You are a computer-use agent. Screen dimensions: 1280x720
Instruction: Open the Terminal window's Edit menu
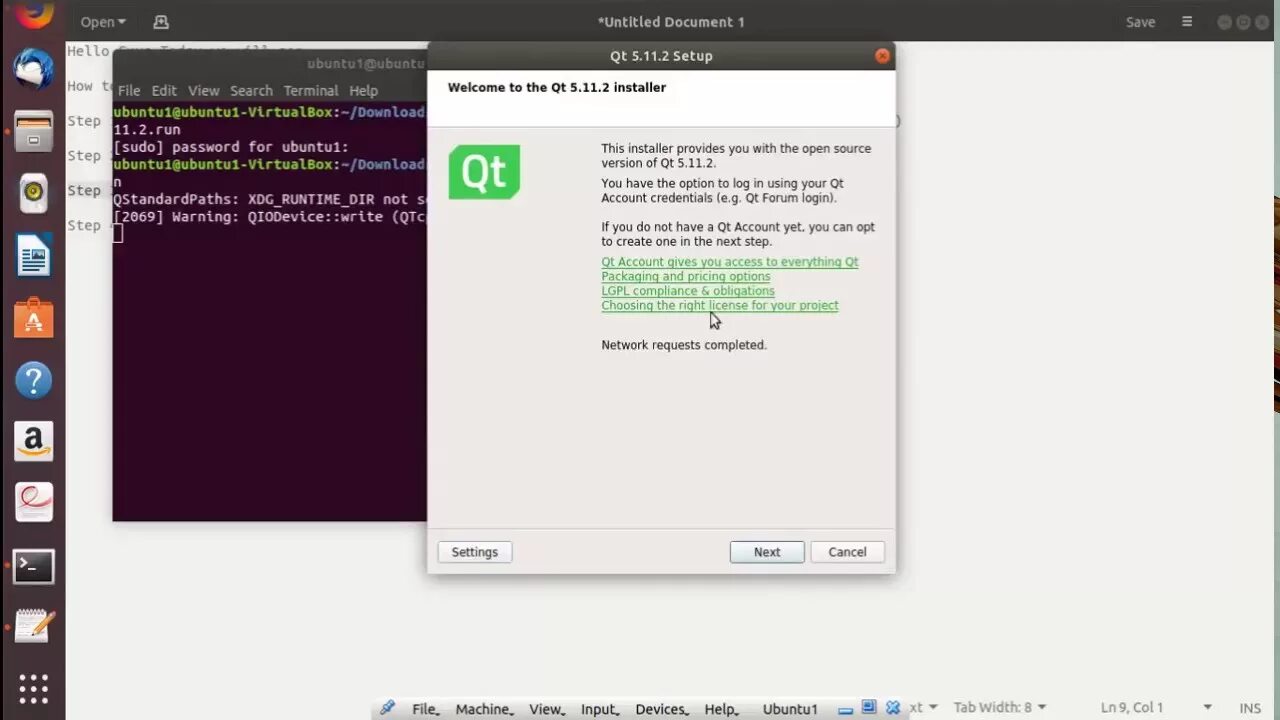click(164, 91)
